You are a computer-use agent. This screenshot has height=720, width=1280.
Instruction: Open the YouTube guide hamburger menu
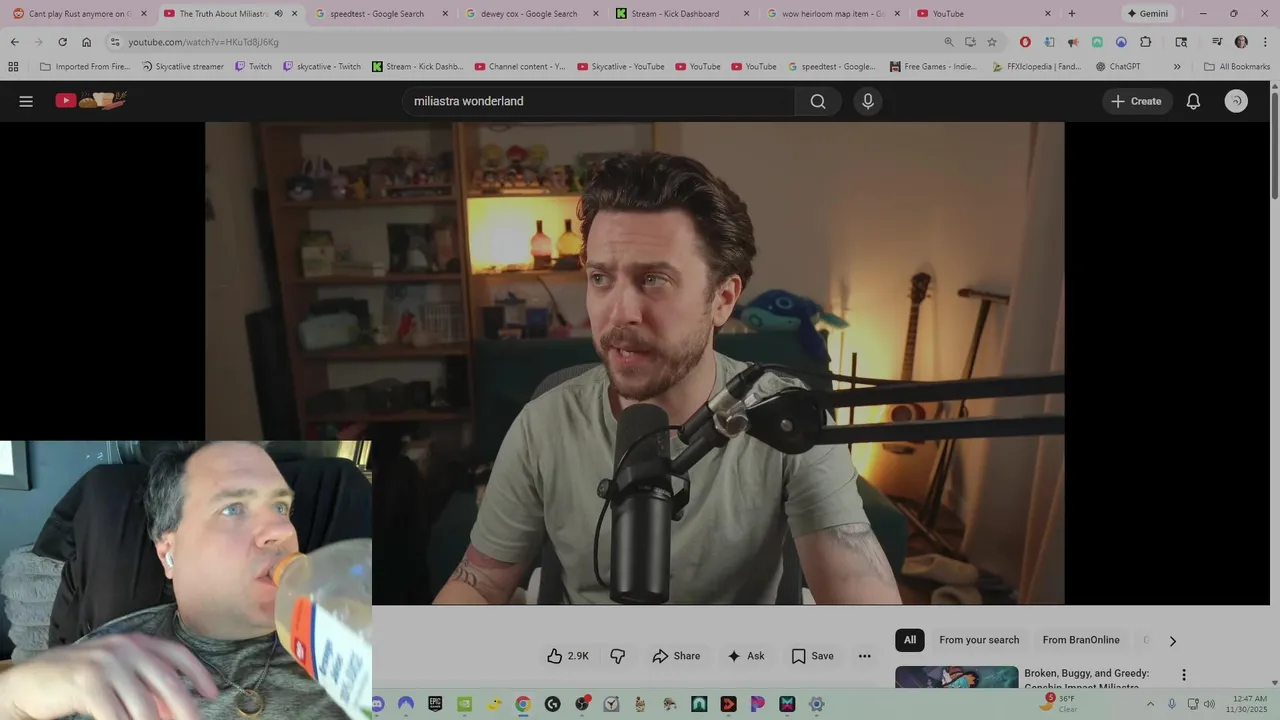(x=26, y=101)
